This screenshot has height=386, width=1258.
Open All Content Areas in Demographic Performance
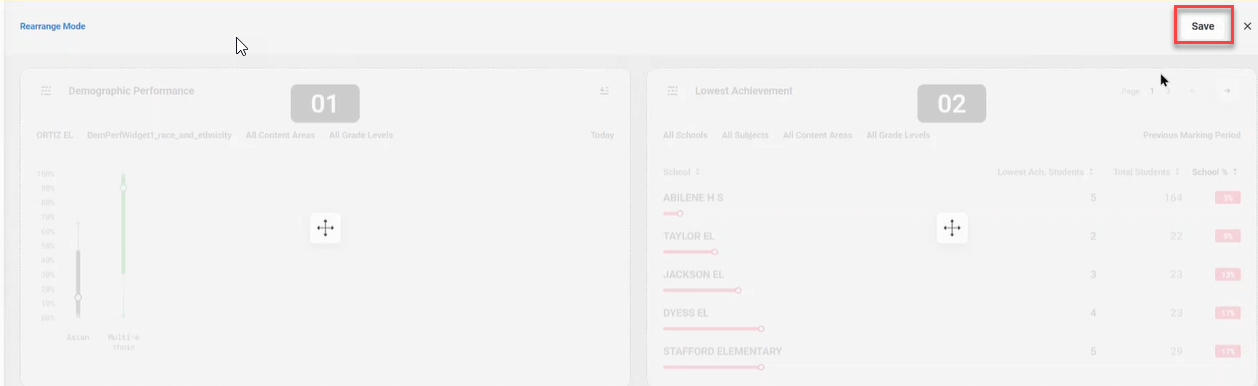280,135
